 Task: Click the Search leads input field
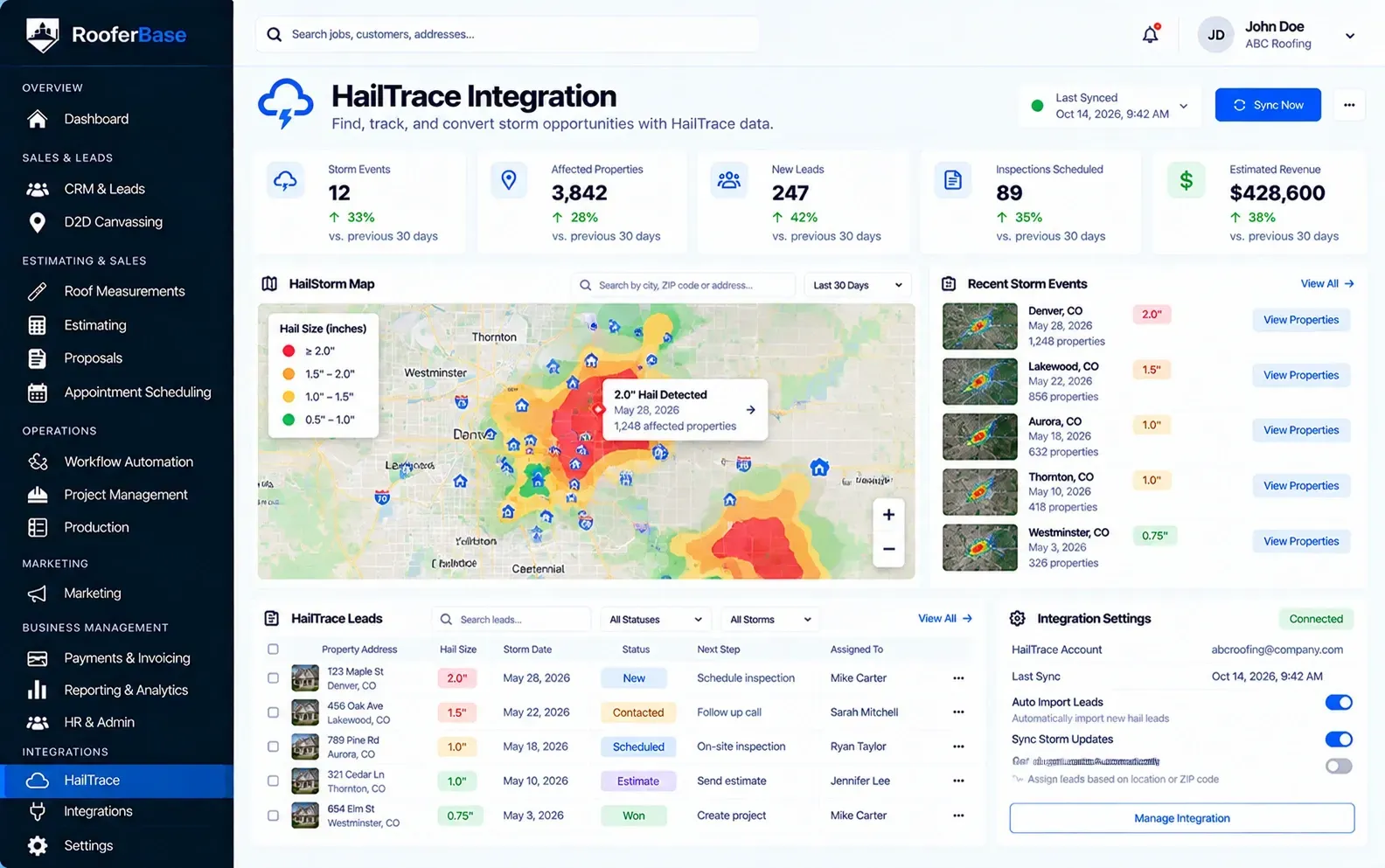512,620
